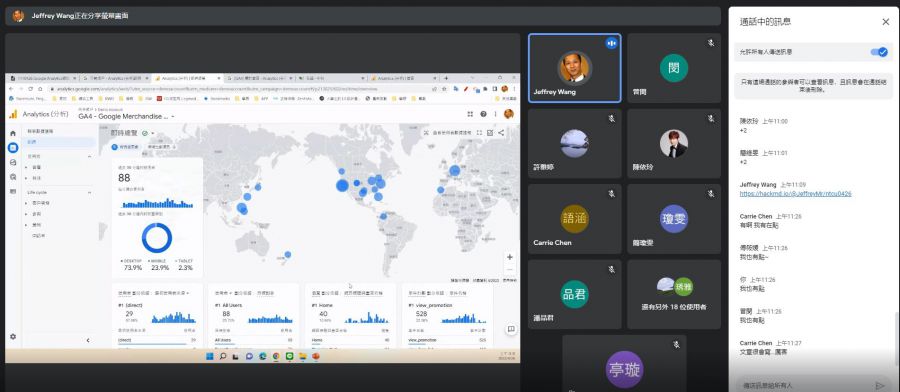Open the Explore icon in Analytics sidebar

(x=13, y=162)
